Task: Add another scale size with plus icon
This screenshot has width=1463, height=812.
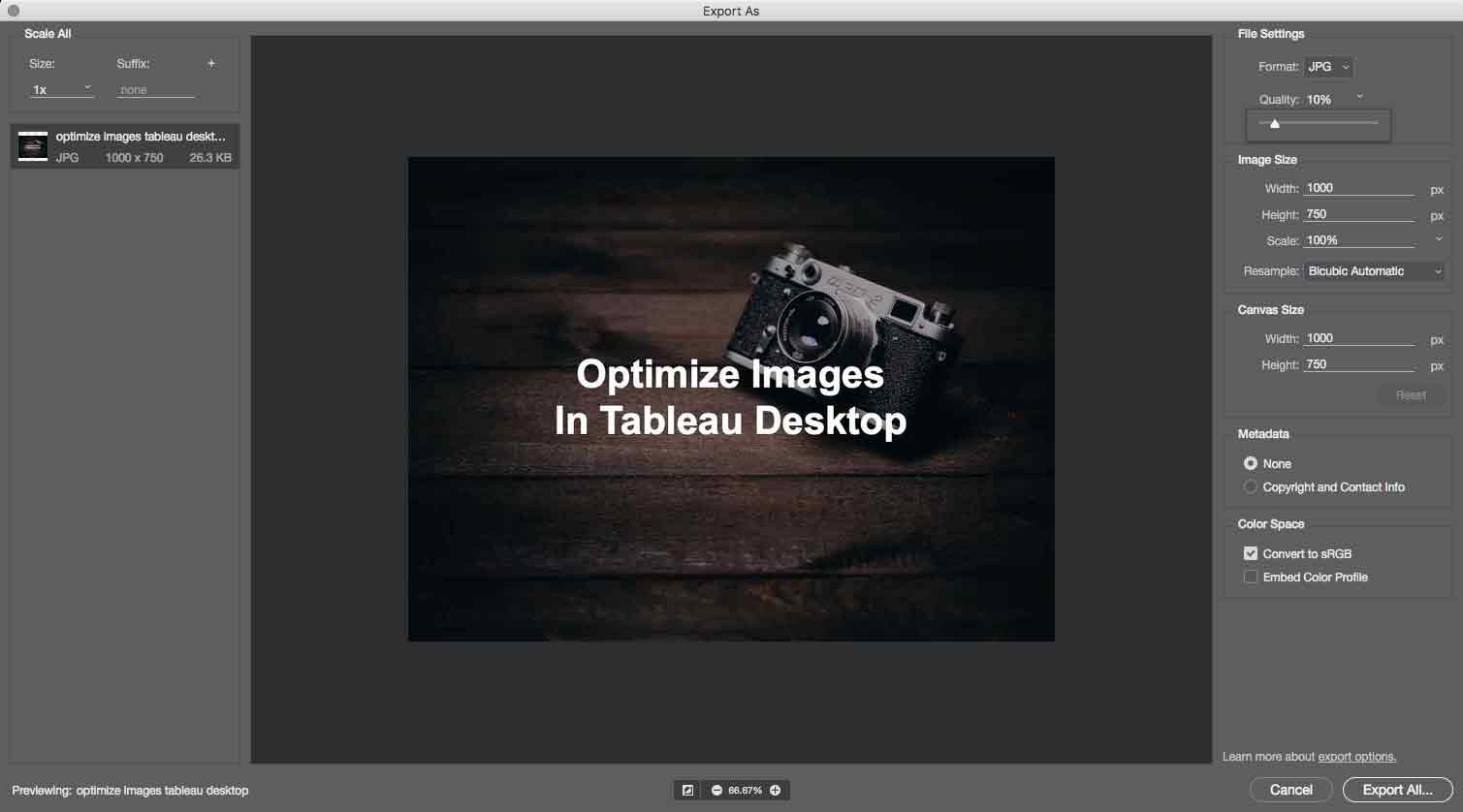Action: pyautogui.click(x=211, y=63)
